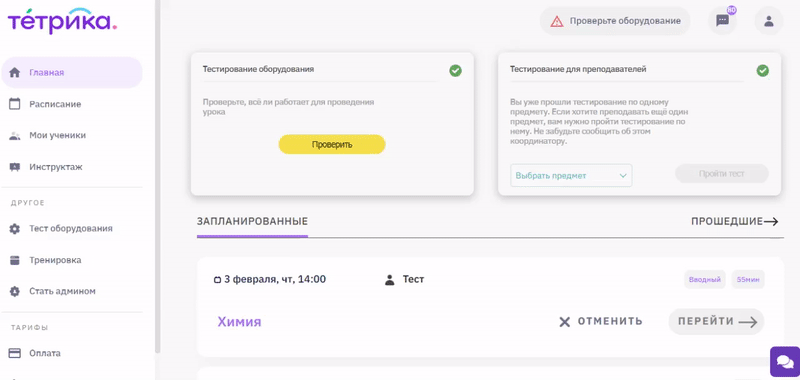Click the date 3 февраля, чт, 14:00

click(x=275, y=280)
